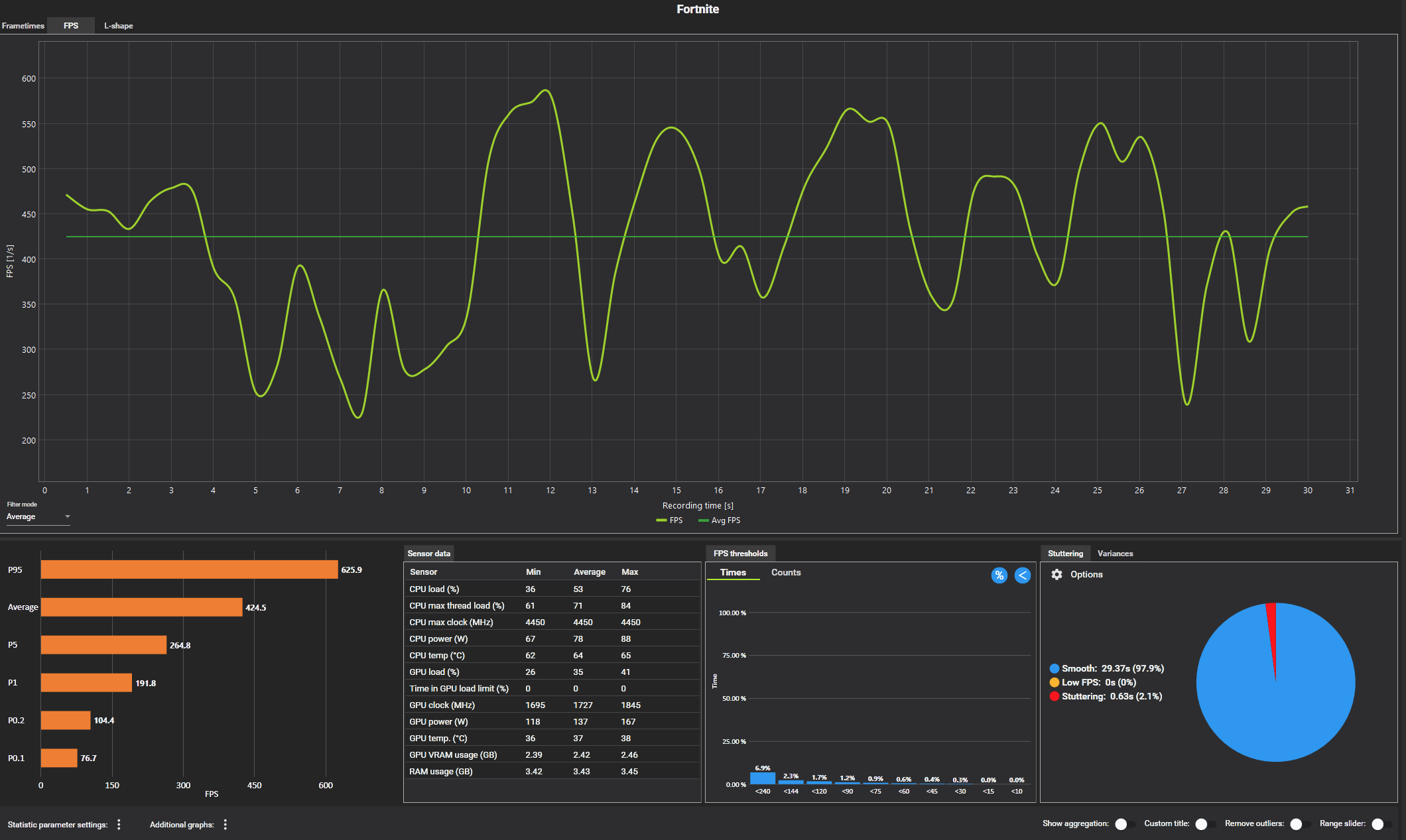1406x840 pixels.
Task: Open stuttering Options gear icon
Action: (x=1056, y=575)
